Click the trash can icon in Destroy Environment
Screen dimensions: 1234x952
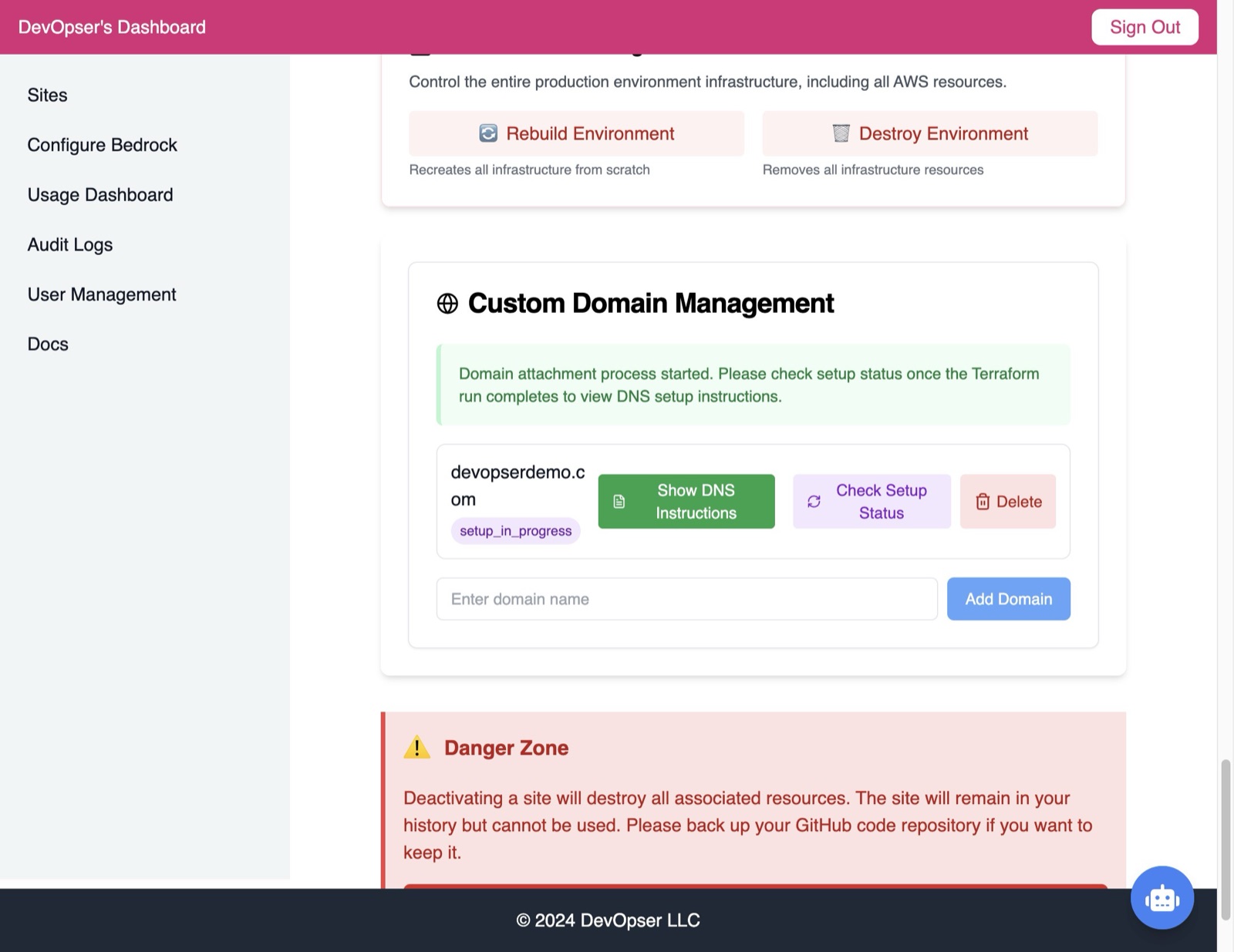pyautogui.click(x=841, y=133)
